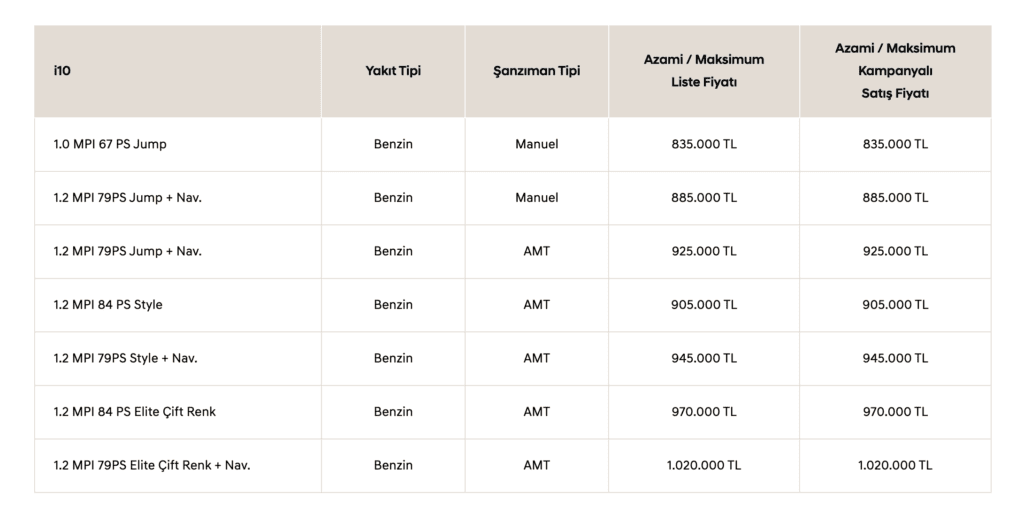Select the 970.000 TL campaign price cell
The image size is (1024, 508).
click(895, 412)
